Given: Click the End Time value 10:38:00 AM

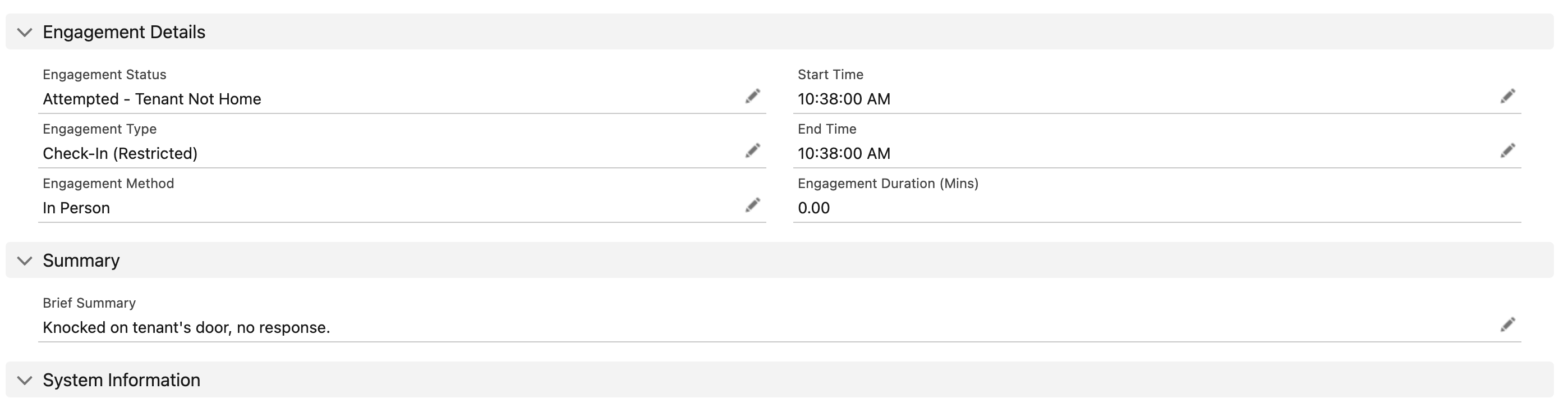Looking at the screenshot, I should coord(844,154).
